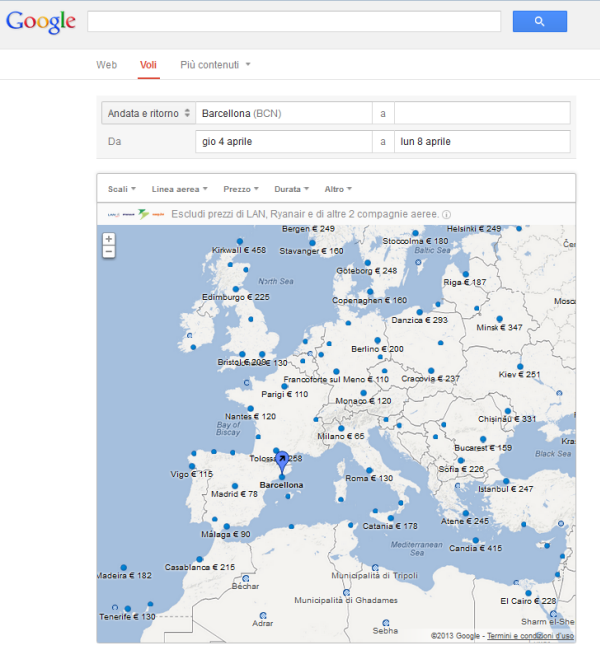This screenshot has height=648, width=600.
Task: Click the Stavanger € 160 price label
Action: click(311, 251)
